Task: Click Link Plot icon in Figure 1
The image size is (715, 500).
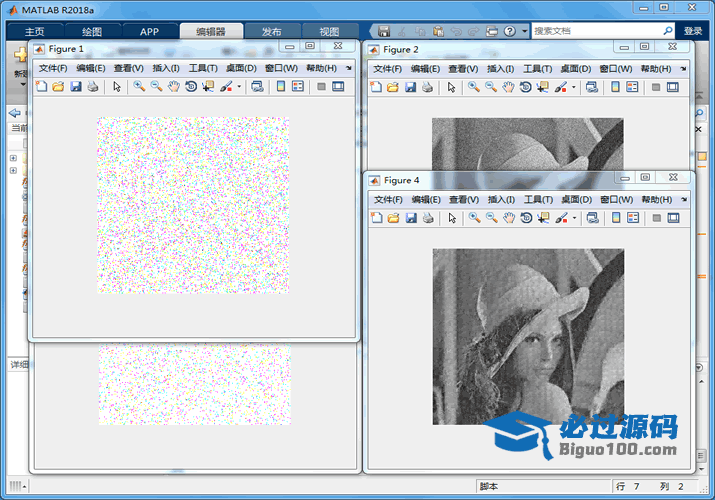Action: (x=258, y=87)
